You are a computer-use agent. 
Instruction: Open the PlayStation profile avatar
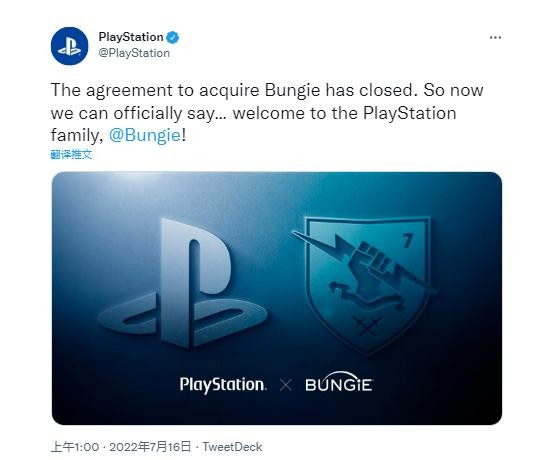tap(69, 46)
